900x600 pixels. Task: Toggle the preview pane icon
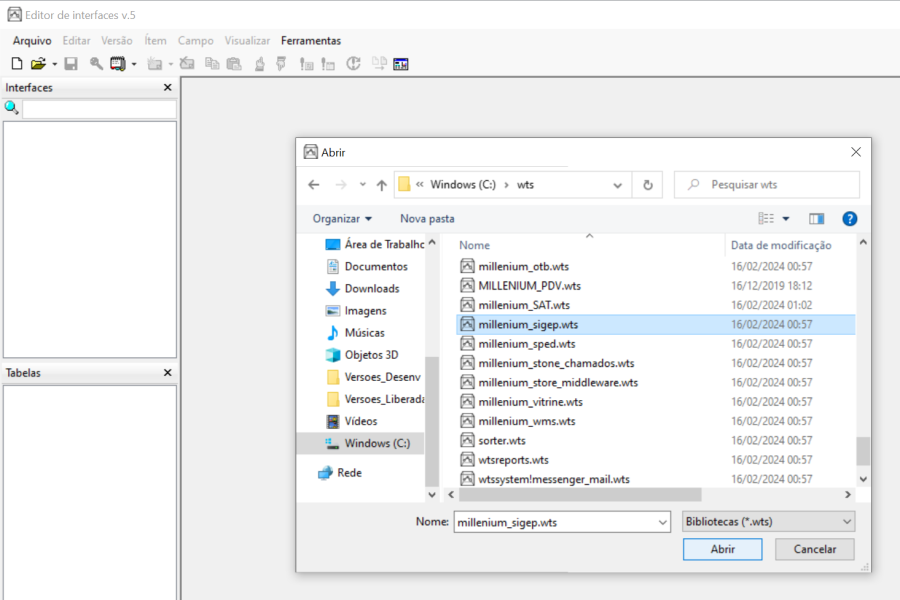(x=816, y=219)
